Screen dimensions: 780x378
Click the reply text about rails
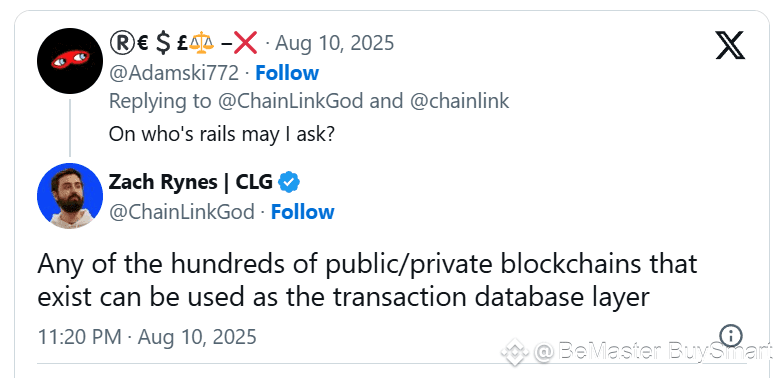(x=221, y=135)
